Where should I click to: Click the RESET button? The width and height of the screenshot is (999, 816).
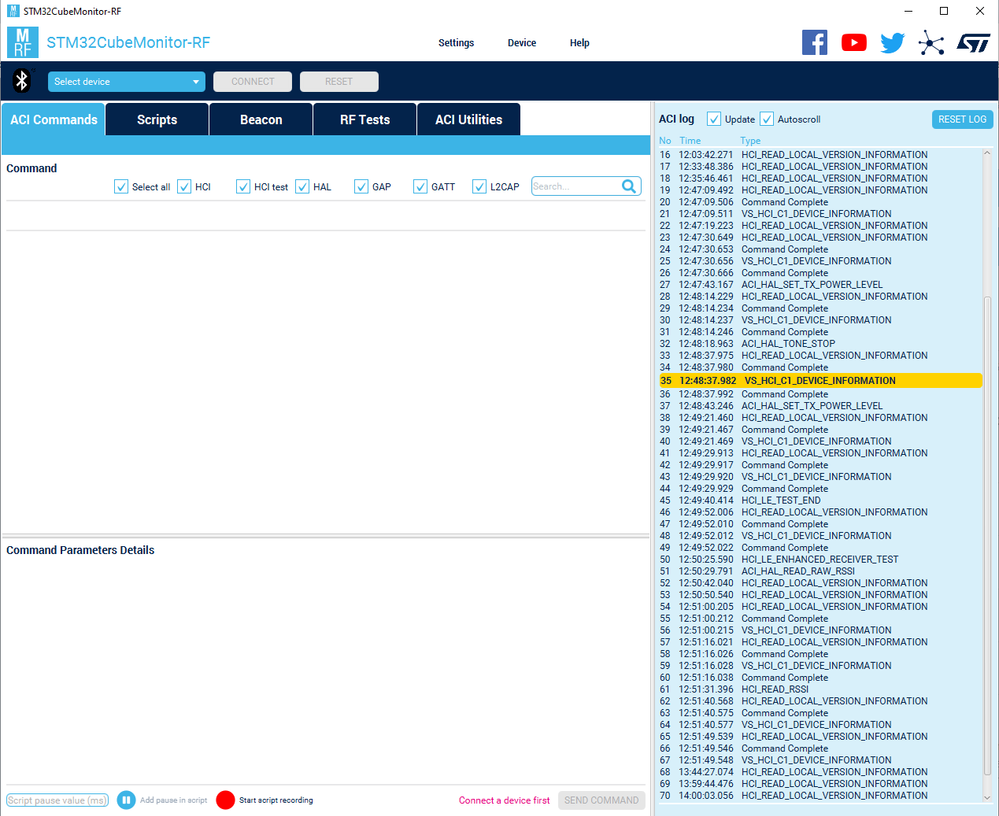point(339,82)
